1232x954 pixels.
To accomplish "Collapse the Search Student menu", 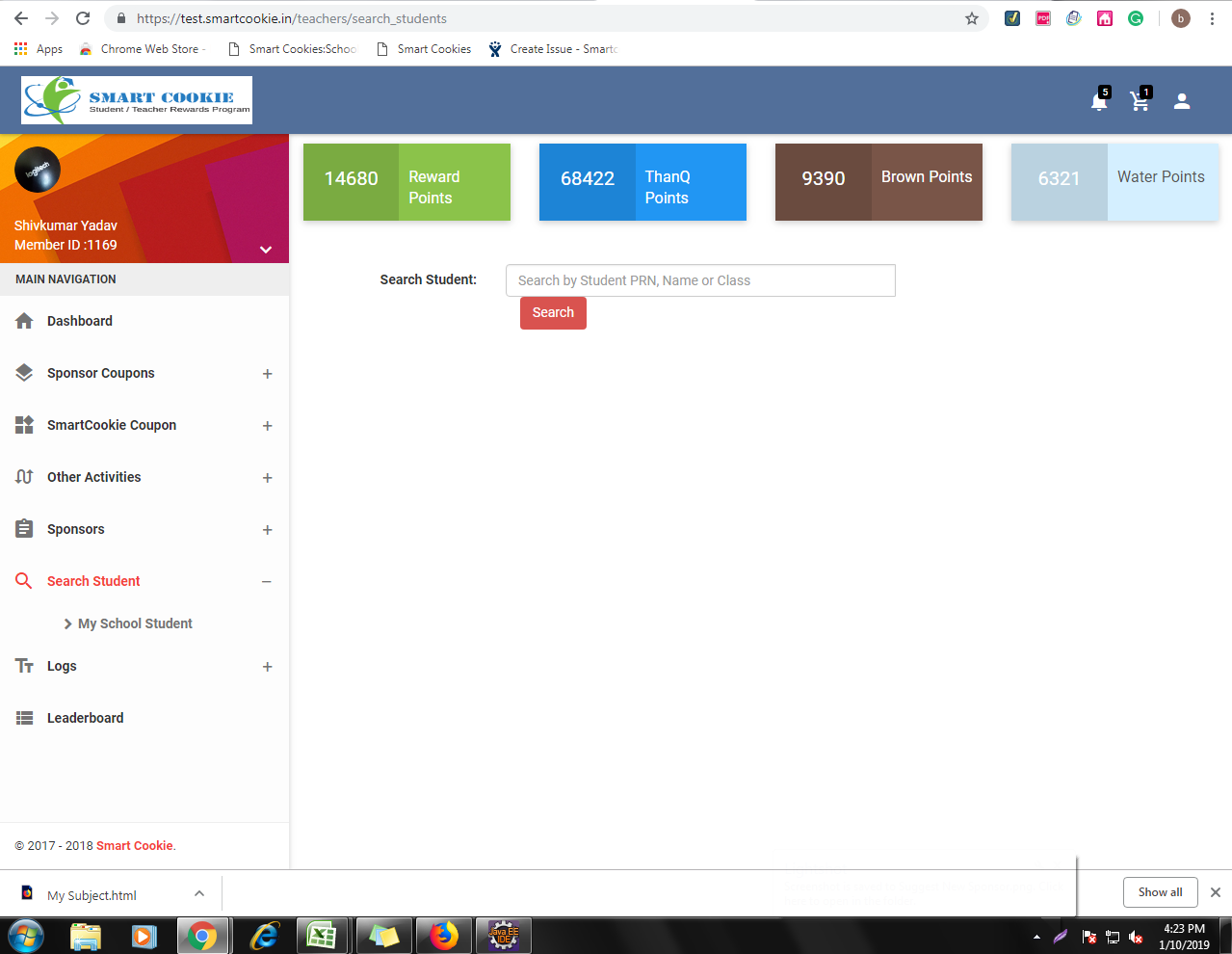I will coord(267,582).
